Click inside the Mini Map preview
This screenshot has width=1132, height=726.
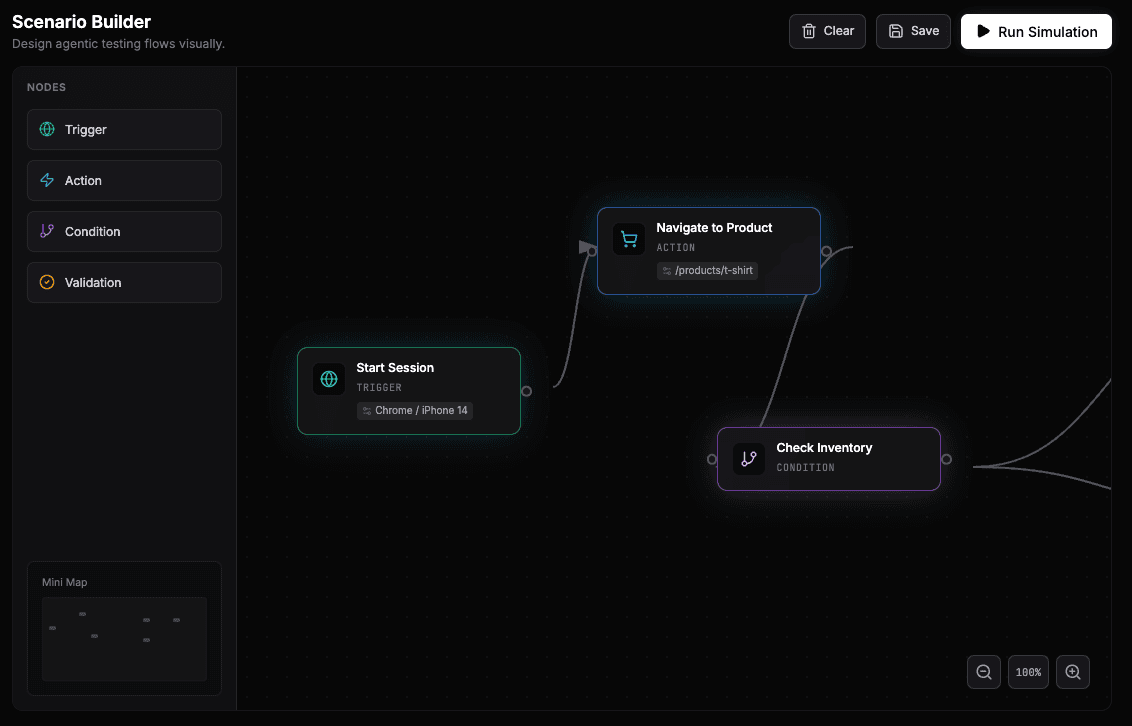[x=124, y=638]
